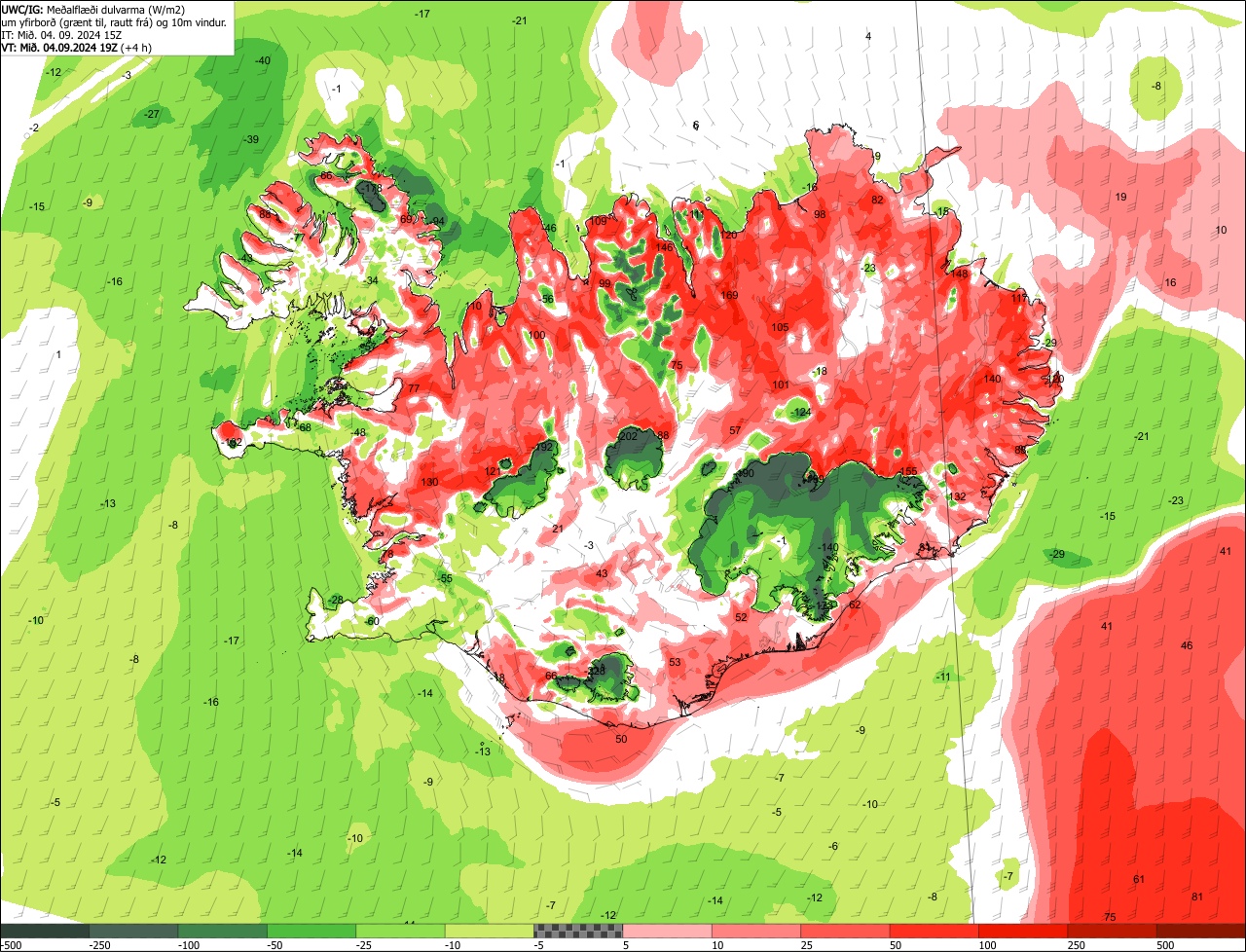
Task: Click the map value -39
Action: coord(251,139)
